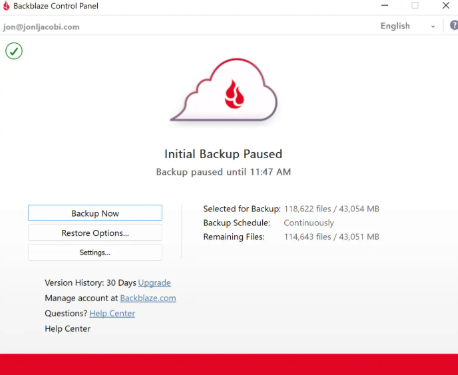Viewport: 458px width, 375px height.
Task: Click the Initial Backup Paused heading
Action: pyautogui.click(x=223, y=154)
